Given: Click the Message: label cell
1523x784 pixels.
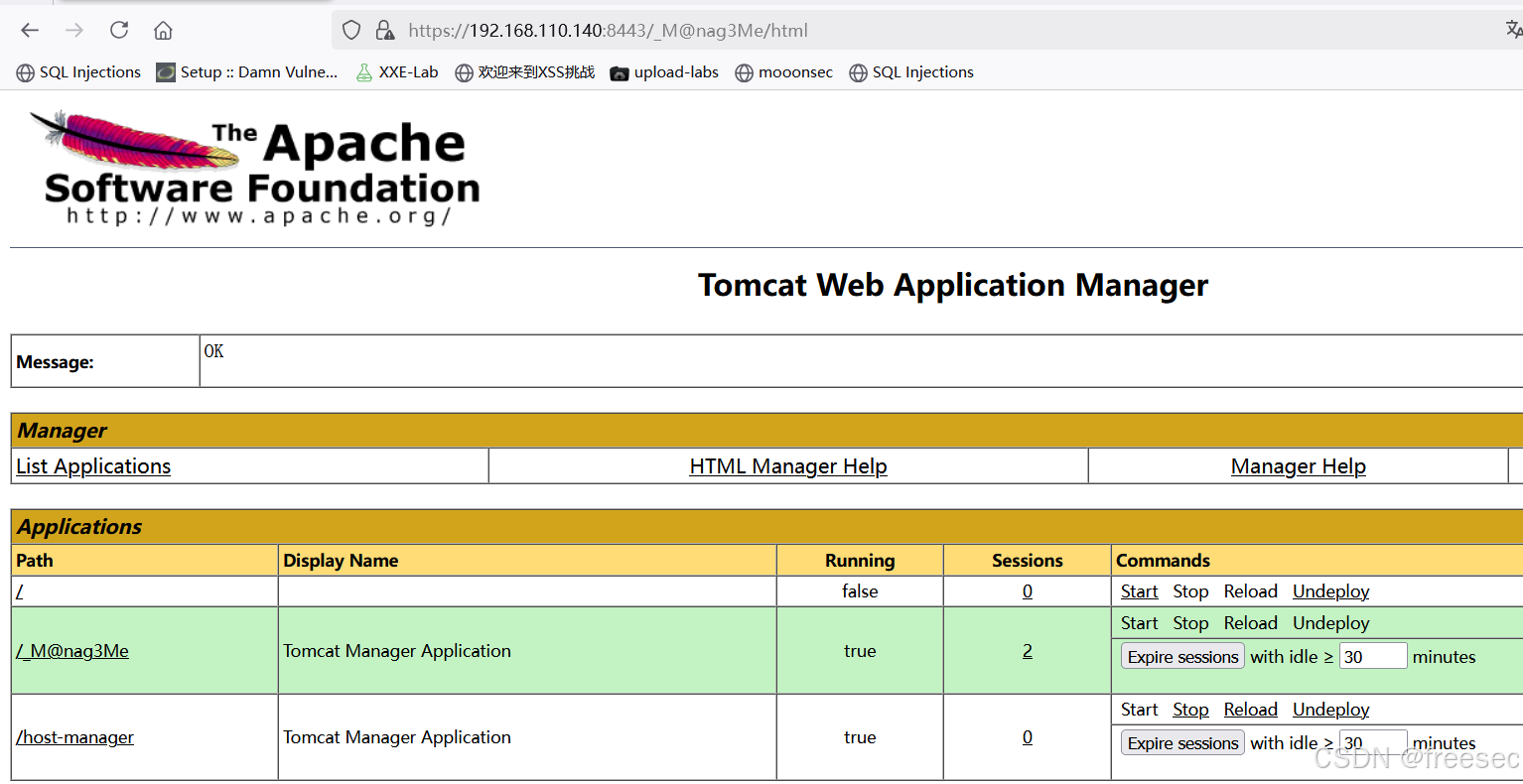Looking at the screenshot, I should (105, 361).
